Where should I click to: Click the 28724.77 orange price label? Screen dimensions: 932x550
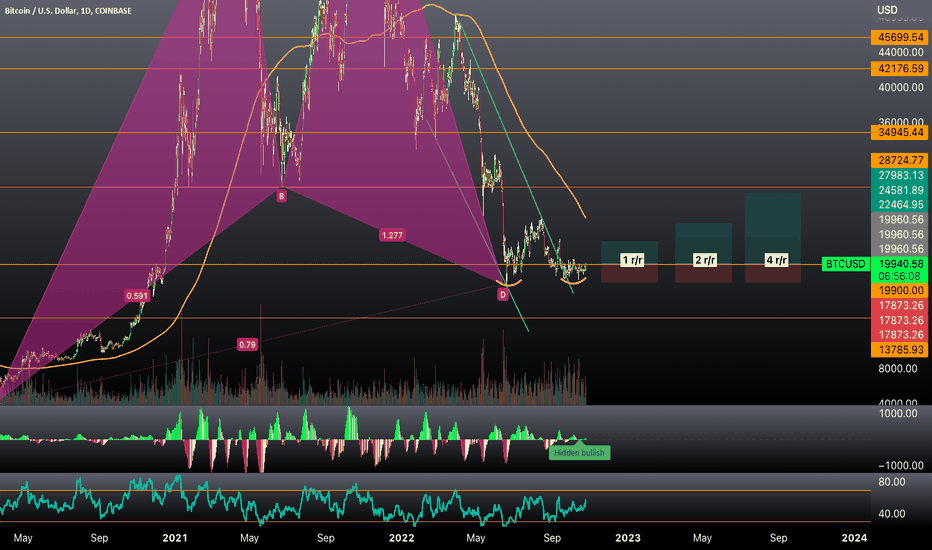(x=900, y=161)
